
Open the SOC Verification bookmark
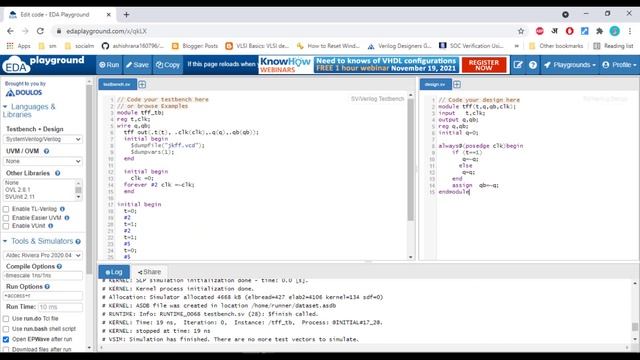point(471,46)
